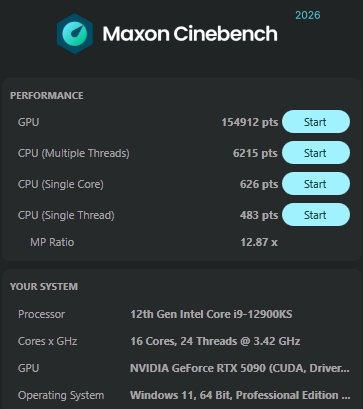This screenshot has height=409, width=363.
Task: Click the Cinebench speedometer logo icon
Action: [74, 33]
